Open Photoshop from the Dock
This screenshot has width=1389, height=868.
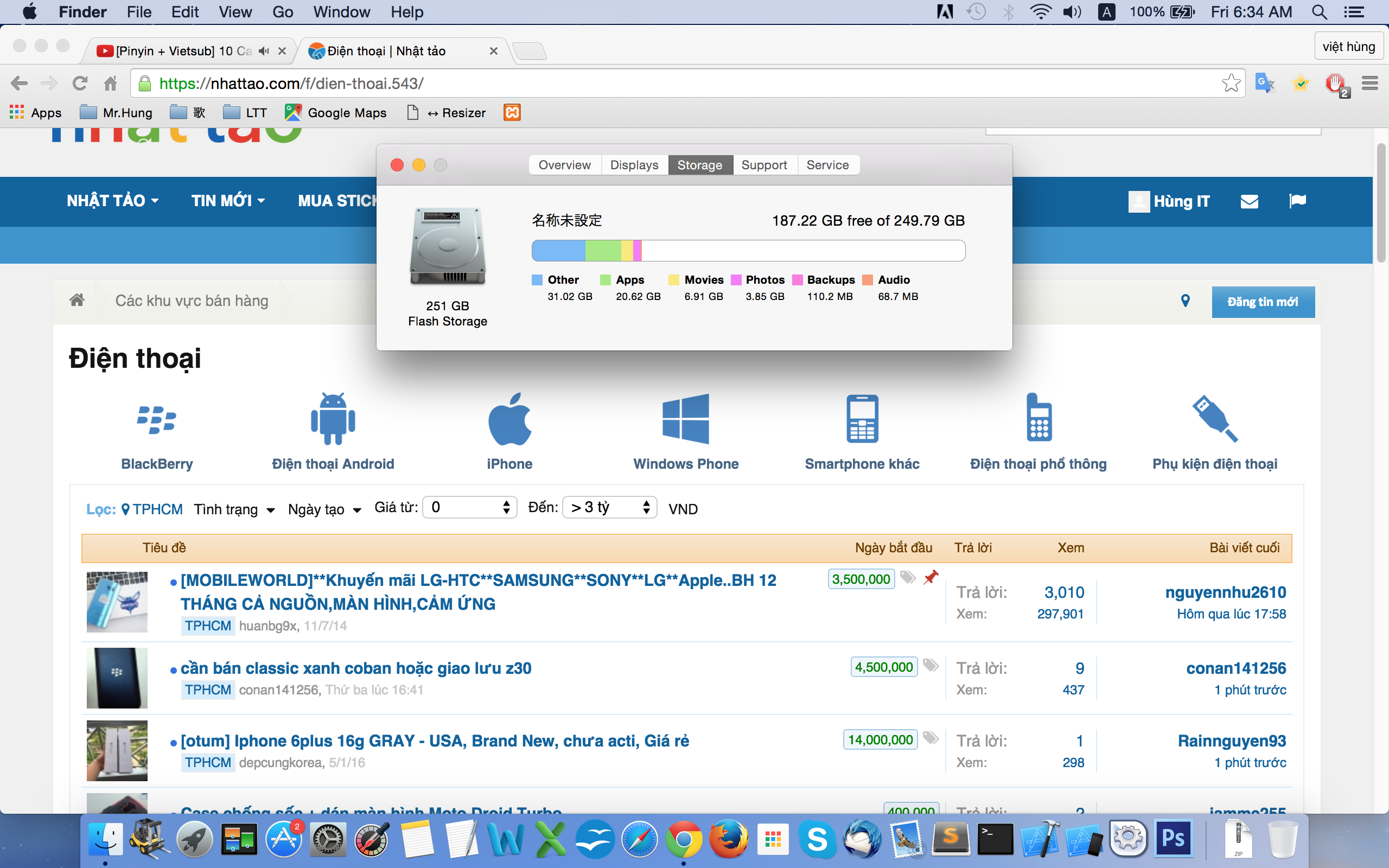1173,839
